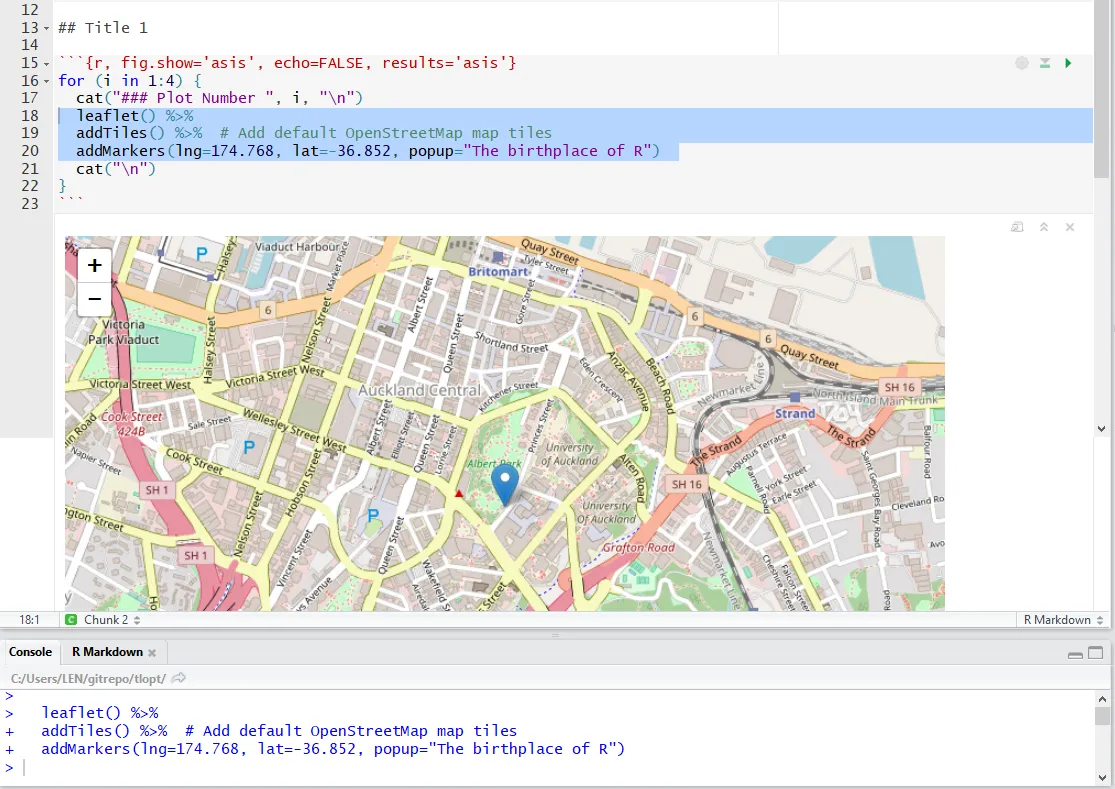
Task: Collapse the chunk output arrows
Action: (x=1044, y=227)
